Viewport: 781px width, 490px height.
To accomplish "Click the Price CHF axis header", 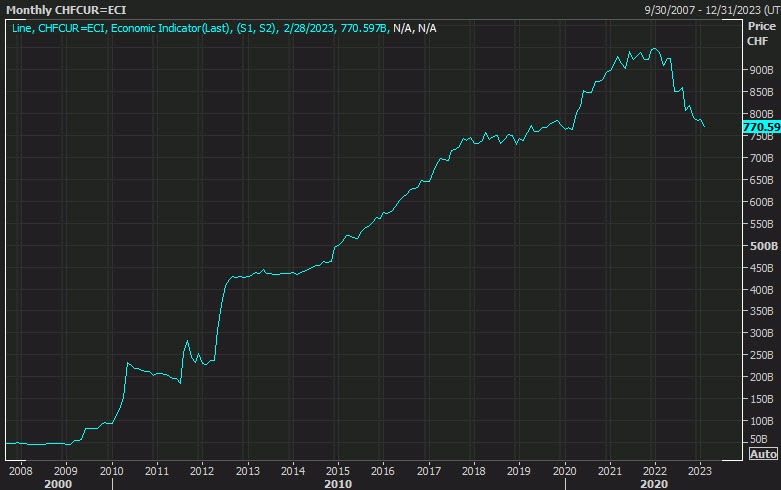I will tap(760, 34).
